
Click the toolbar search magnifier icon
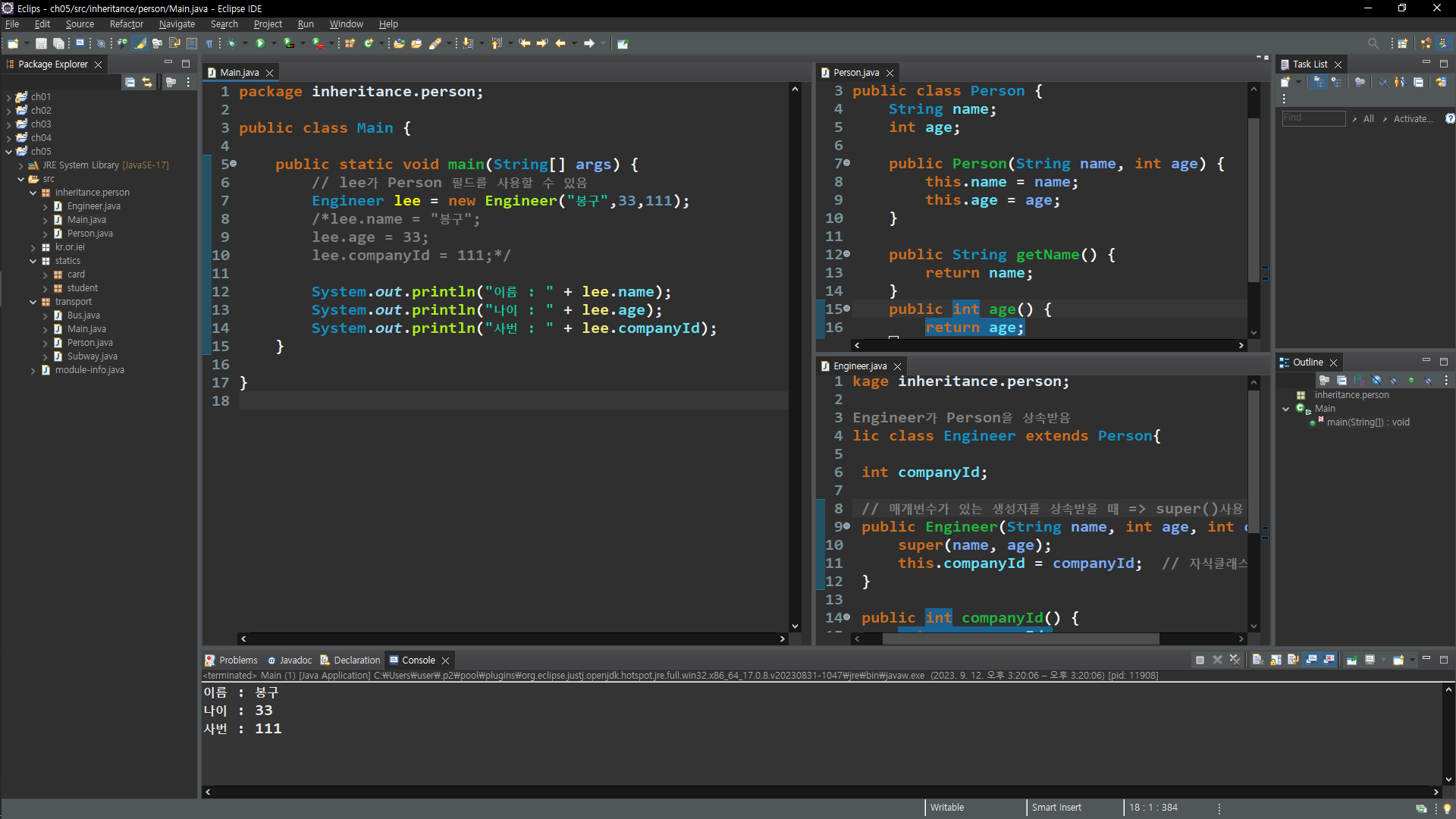1373,44
